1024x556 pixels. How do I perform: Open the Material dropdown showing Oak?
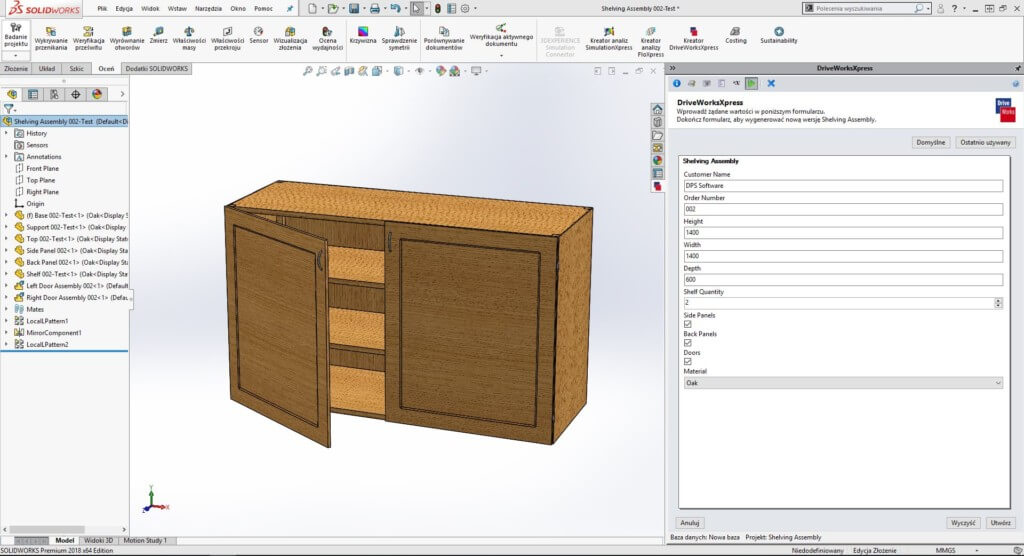point(842,382)
